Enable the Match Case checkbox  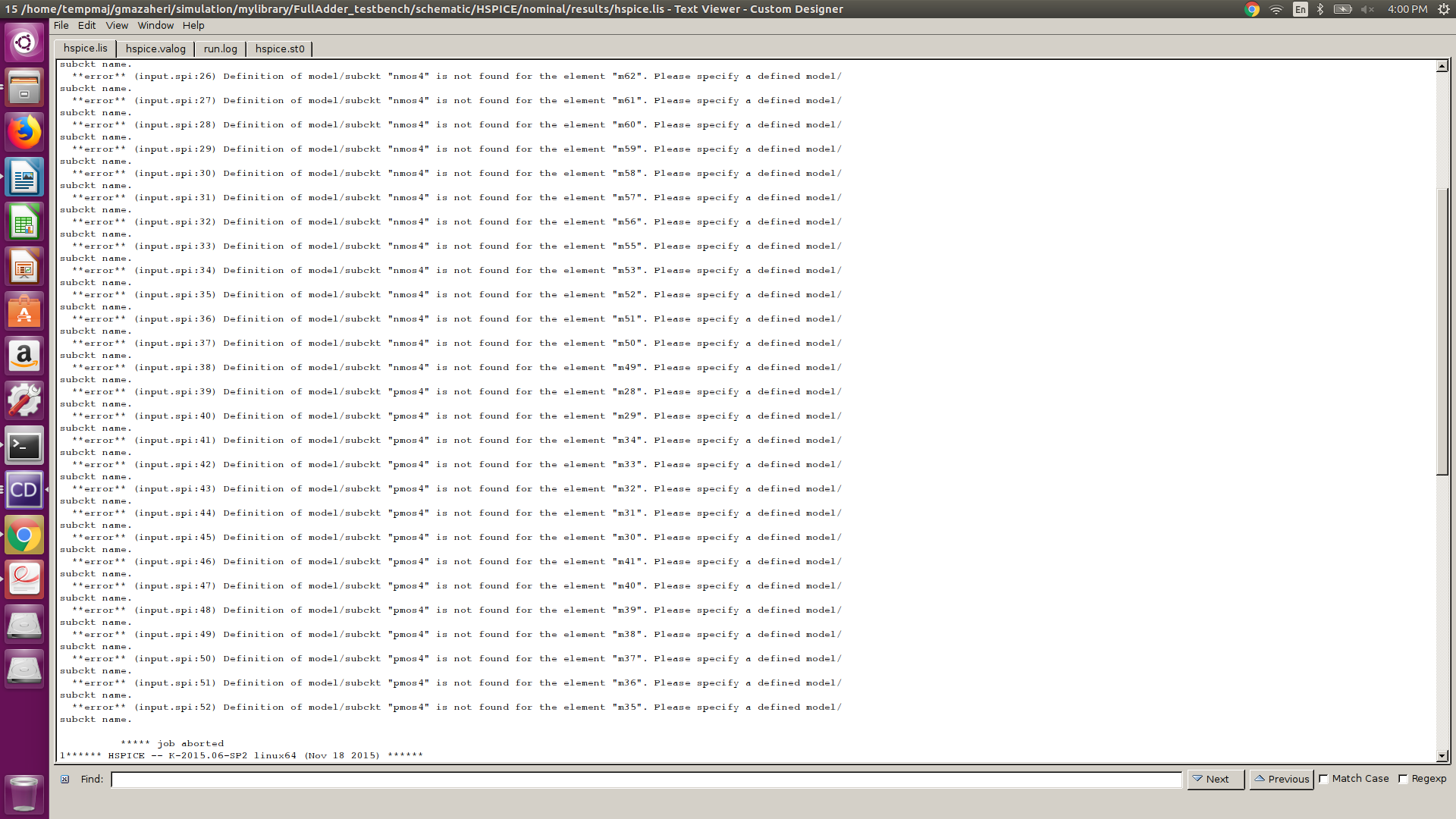click(1324, 779)
